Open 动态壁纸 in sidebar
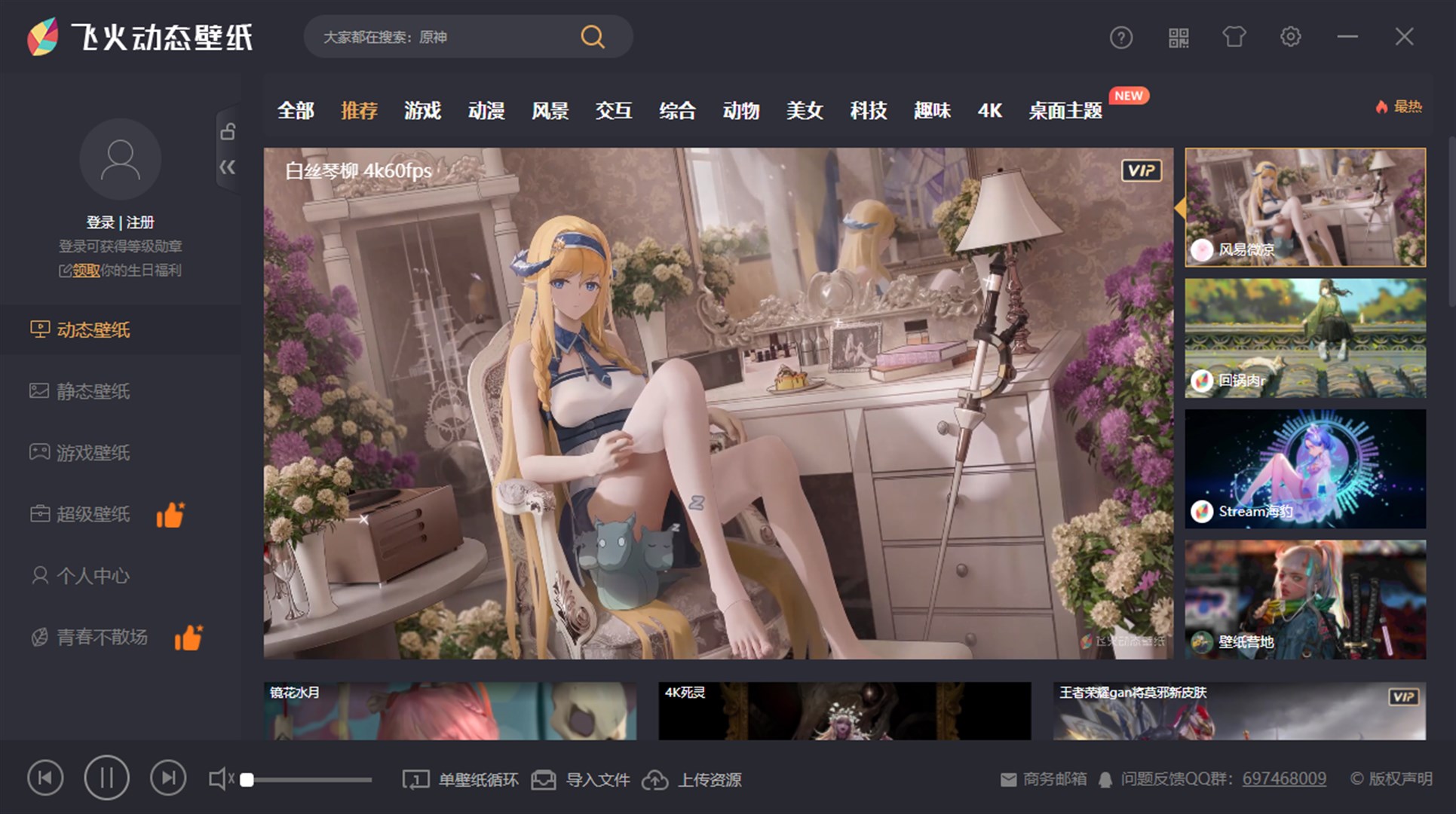The width and height of the screenshot is (1456, 814). (121, 329)
